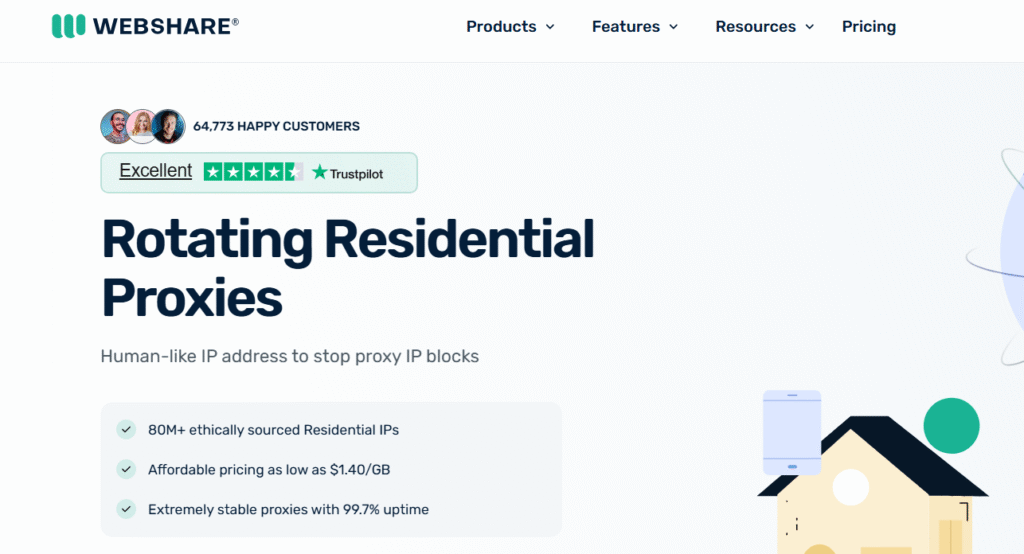Screen dimensions: 1024x554
Task: Expand the Resources dropdown chevron
Action: point(810,27)
